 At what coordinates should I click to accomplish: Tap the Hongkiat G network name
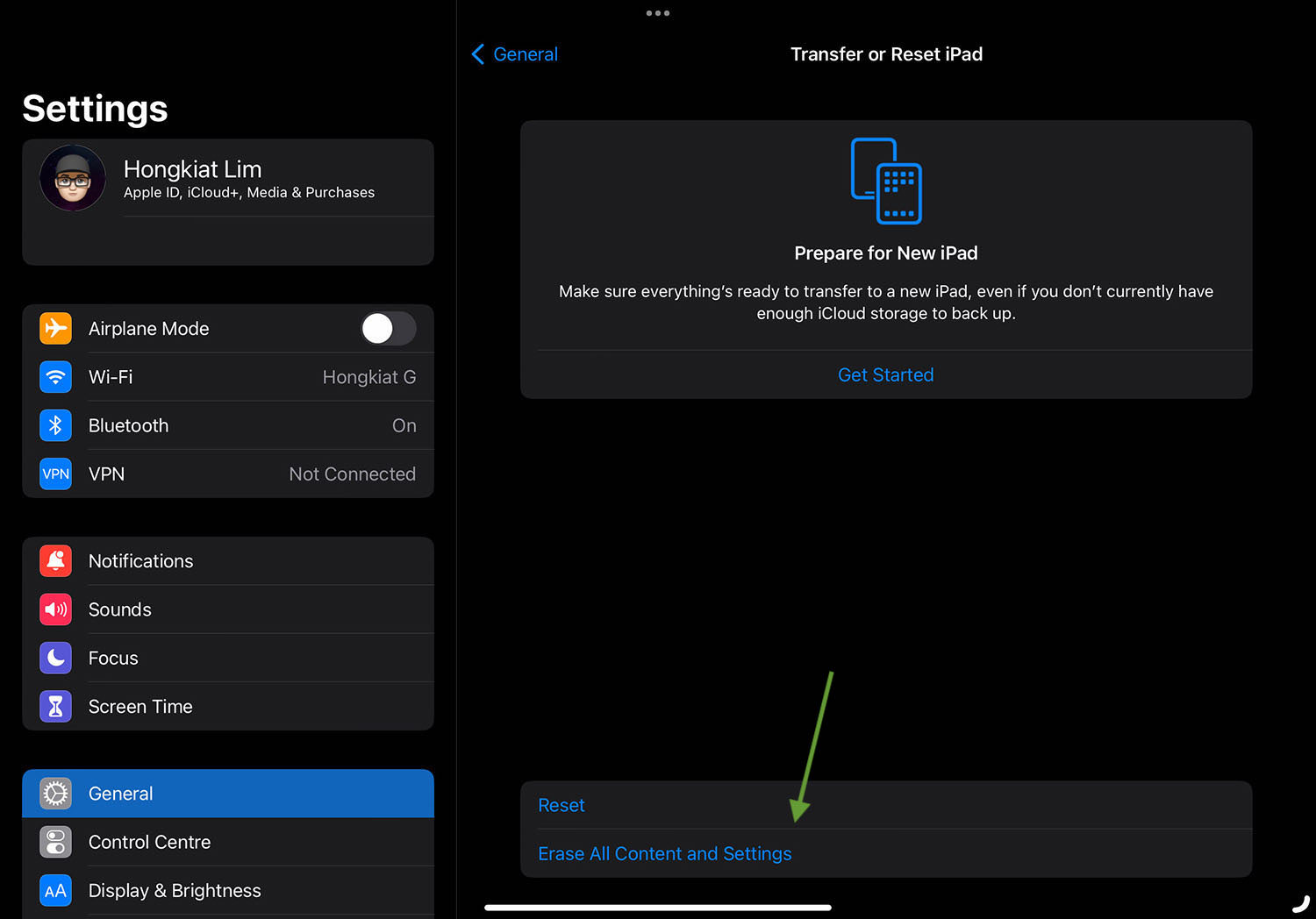(369, 377)
